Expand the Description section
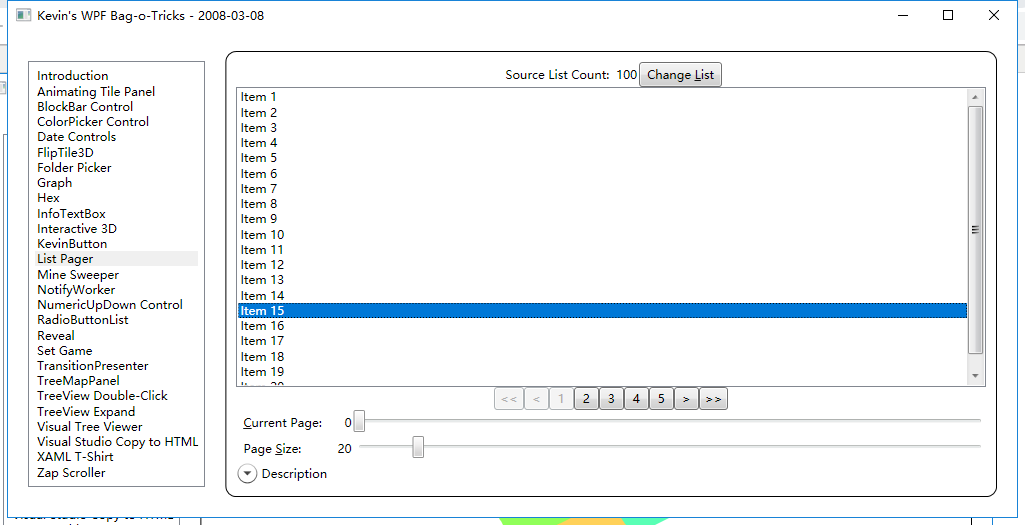This screenshot has height=525, width=1025. (247, 474)
